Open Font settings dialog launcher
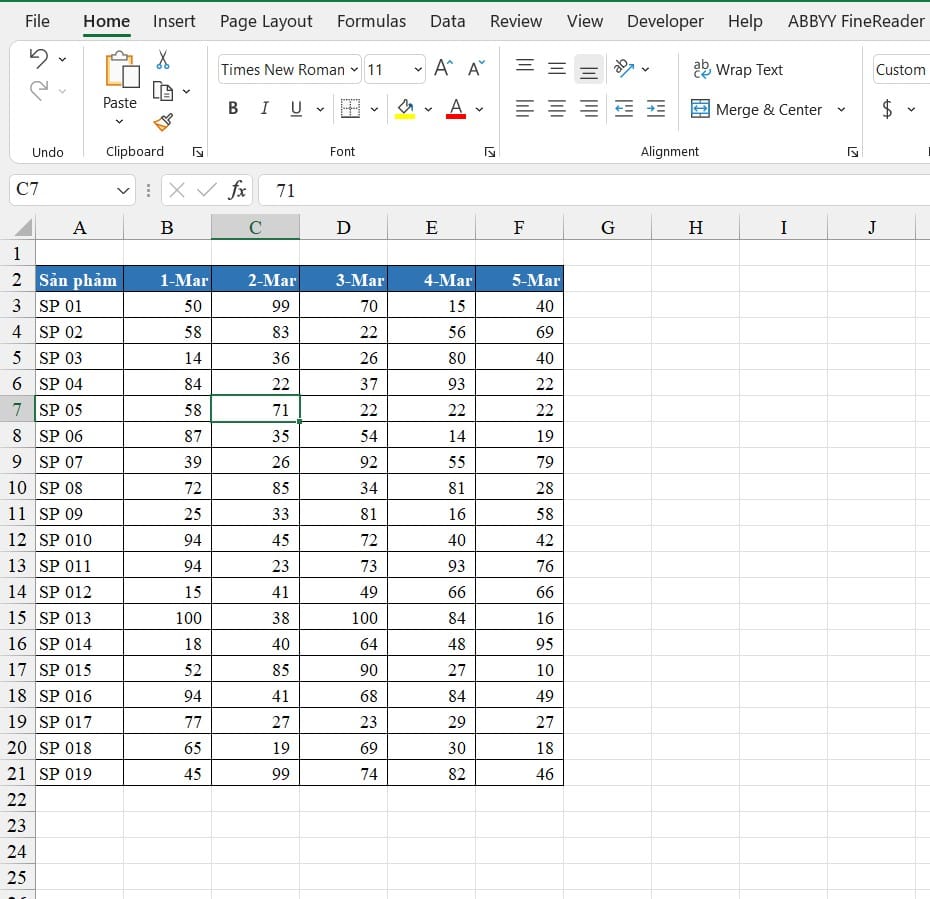 pyautogui.click(x=489, y=152)
